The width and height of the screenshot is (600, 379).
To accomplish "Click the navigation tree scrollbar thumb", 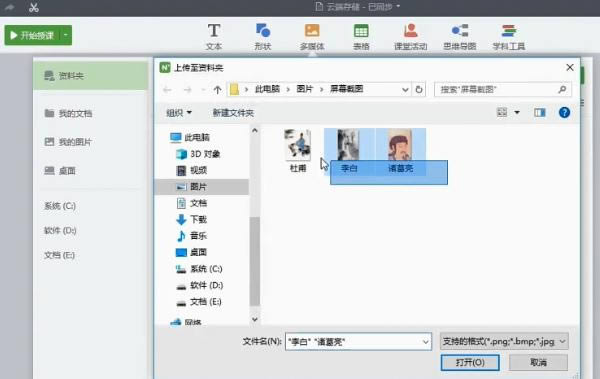I will click(255, 261).
